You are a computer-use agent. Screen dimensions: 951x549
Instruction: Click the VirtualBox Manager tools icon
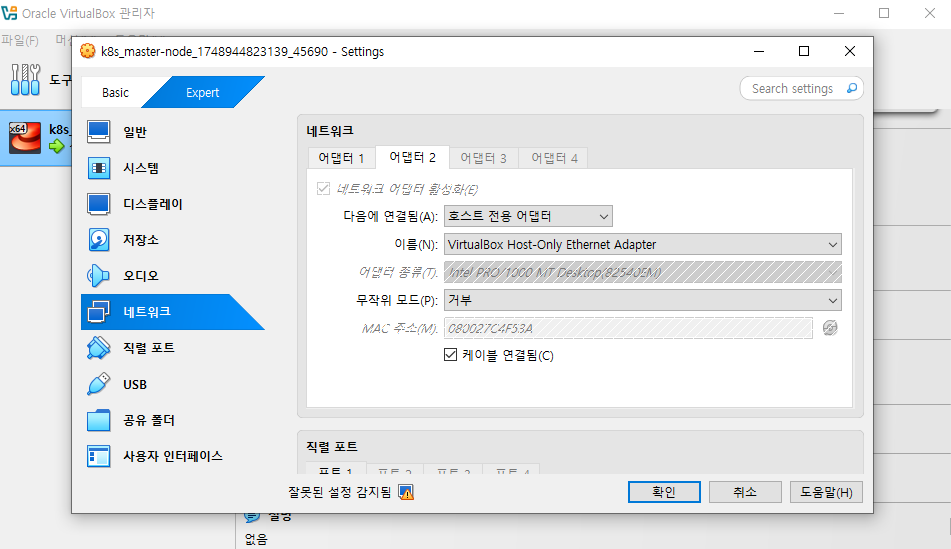tap(25, 79)
